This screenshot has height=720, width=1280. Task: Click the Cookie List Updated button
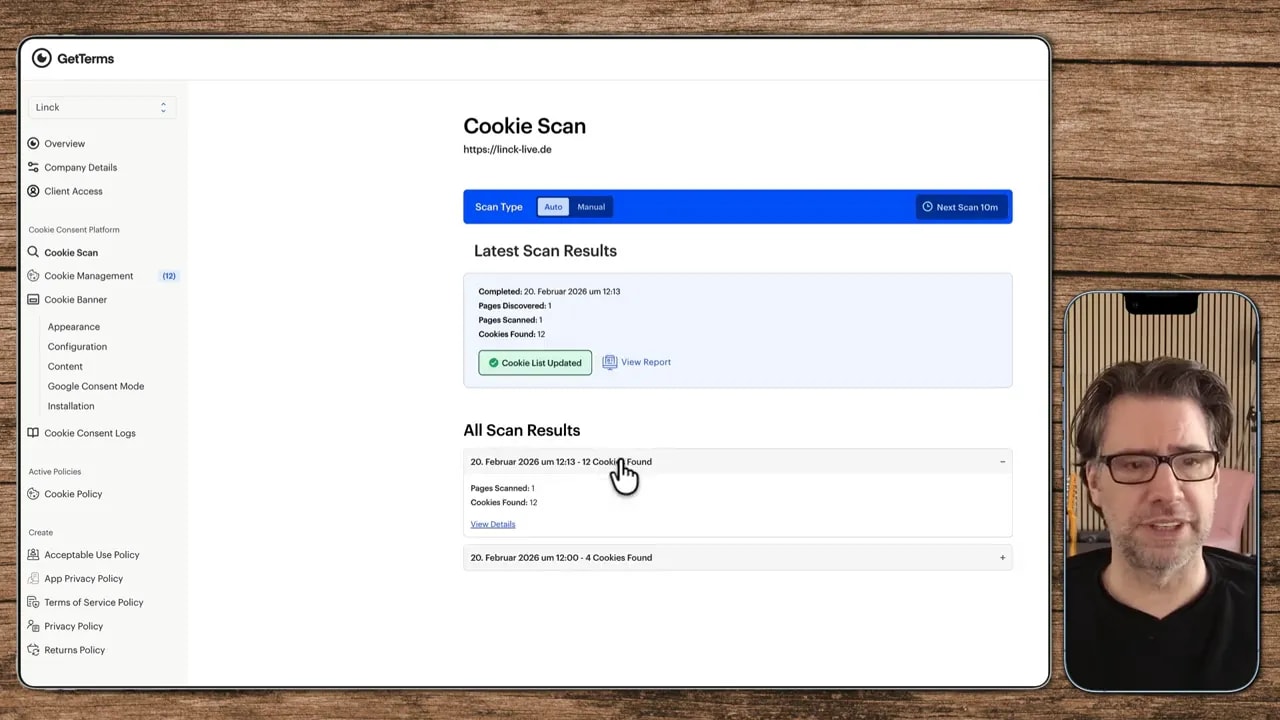[x=534, y=362]
